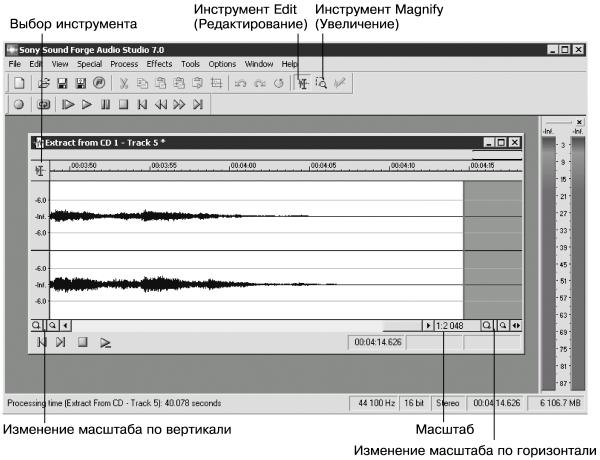Create a new file with New icon
This screenshot has height=460, width=600.
point(20,83)
